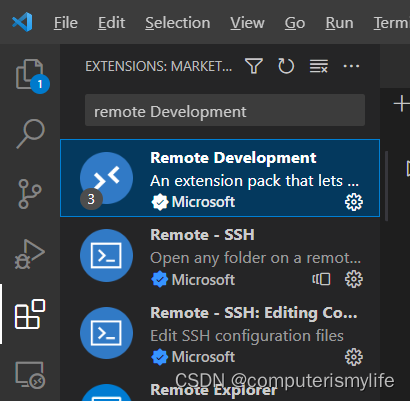Screen dimensions: 410x401
Task: Clear extensions search results
Action: [319, 66]
